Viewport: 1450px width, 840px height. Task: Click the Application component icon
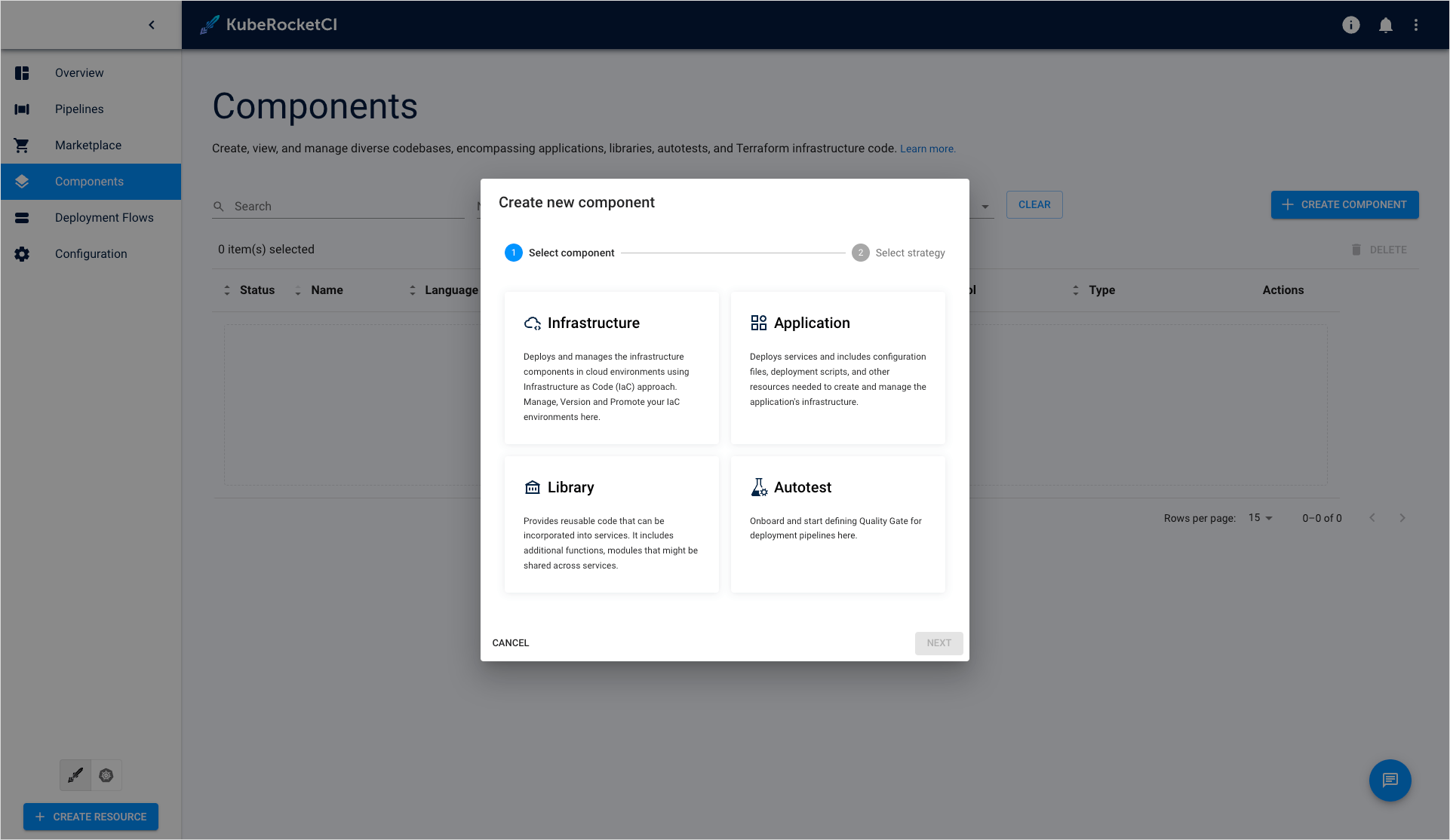(757, 322)
